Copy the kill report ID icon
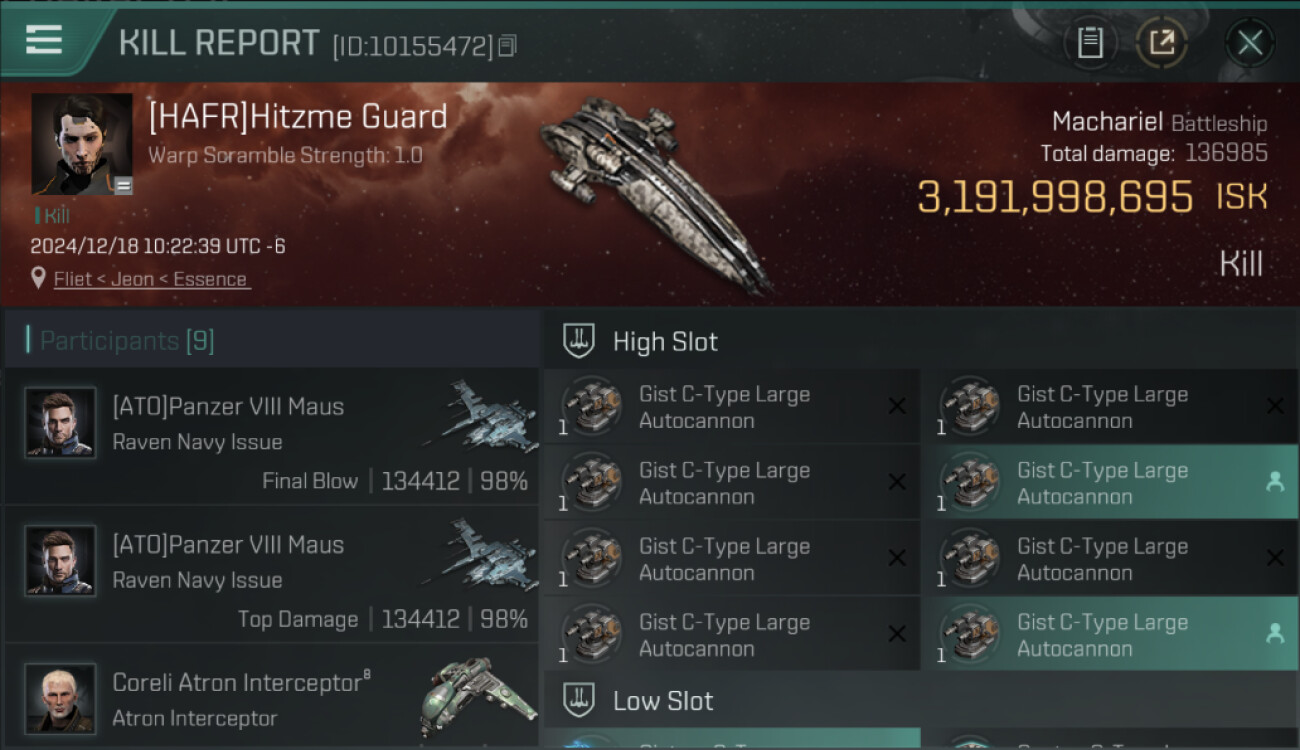 point(507,46)
